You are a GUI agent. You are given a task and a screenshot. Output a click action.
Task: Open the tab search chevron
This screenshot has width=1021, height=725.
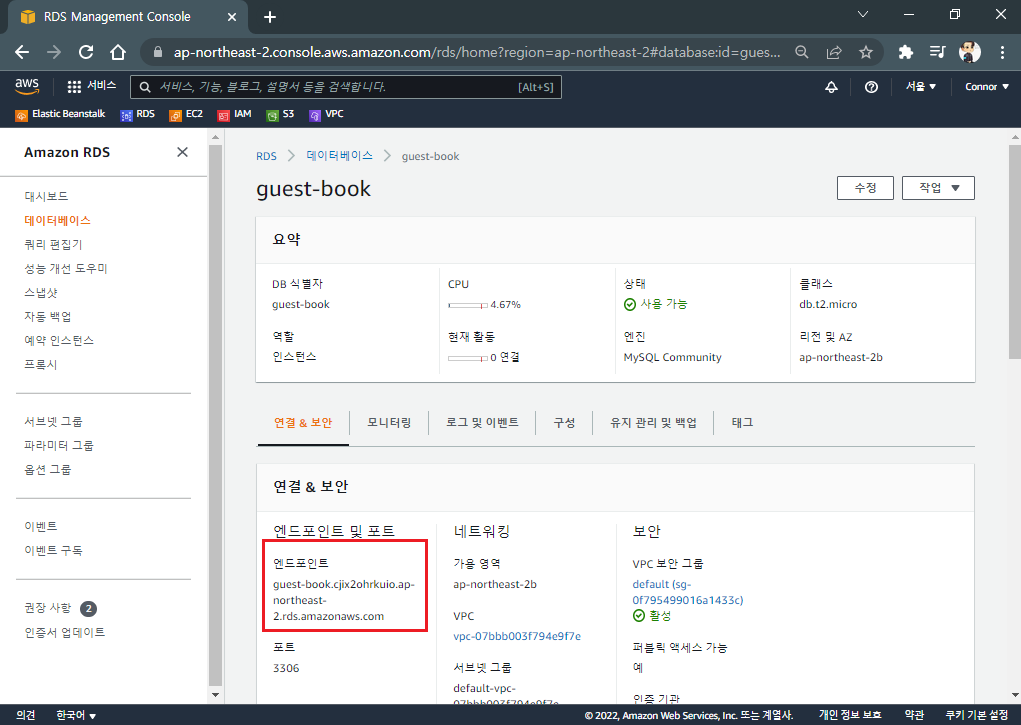pos(863,14)
